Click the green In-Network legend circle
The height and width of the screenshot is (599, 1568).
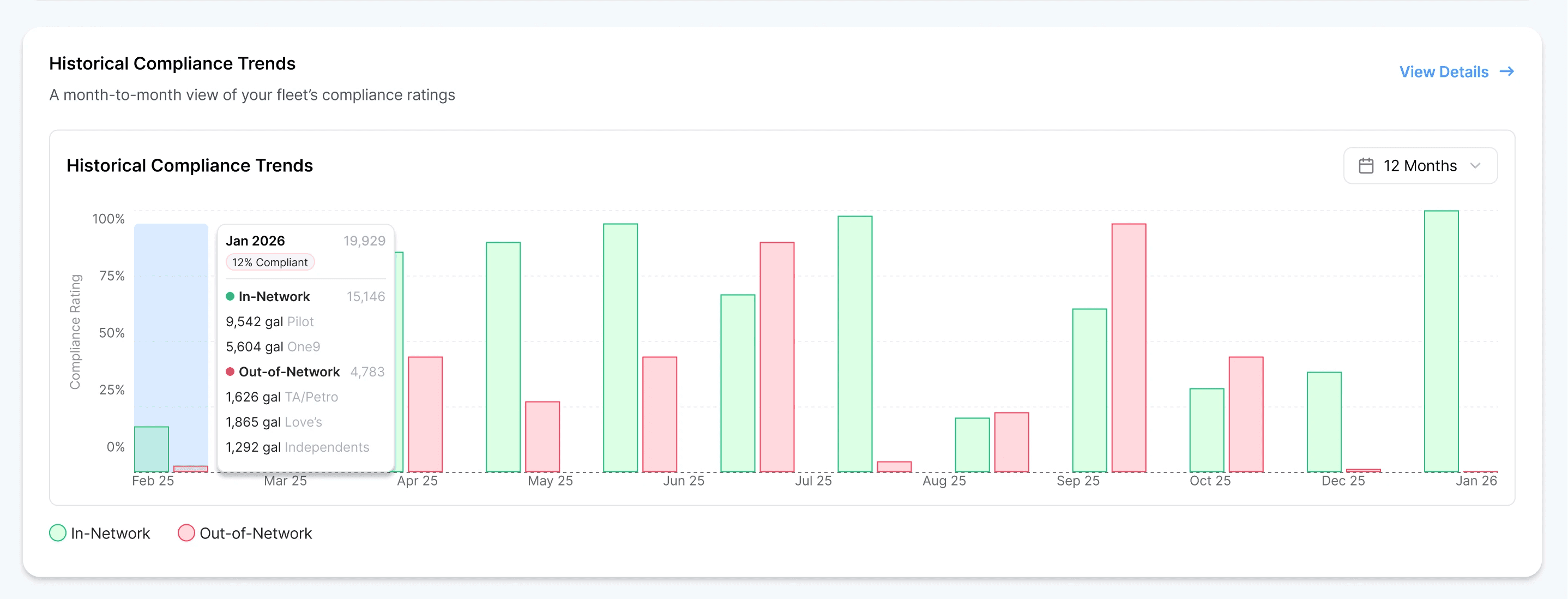coord(57,533)
